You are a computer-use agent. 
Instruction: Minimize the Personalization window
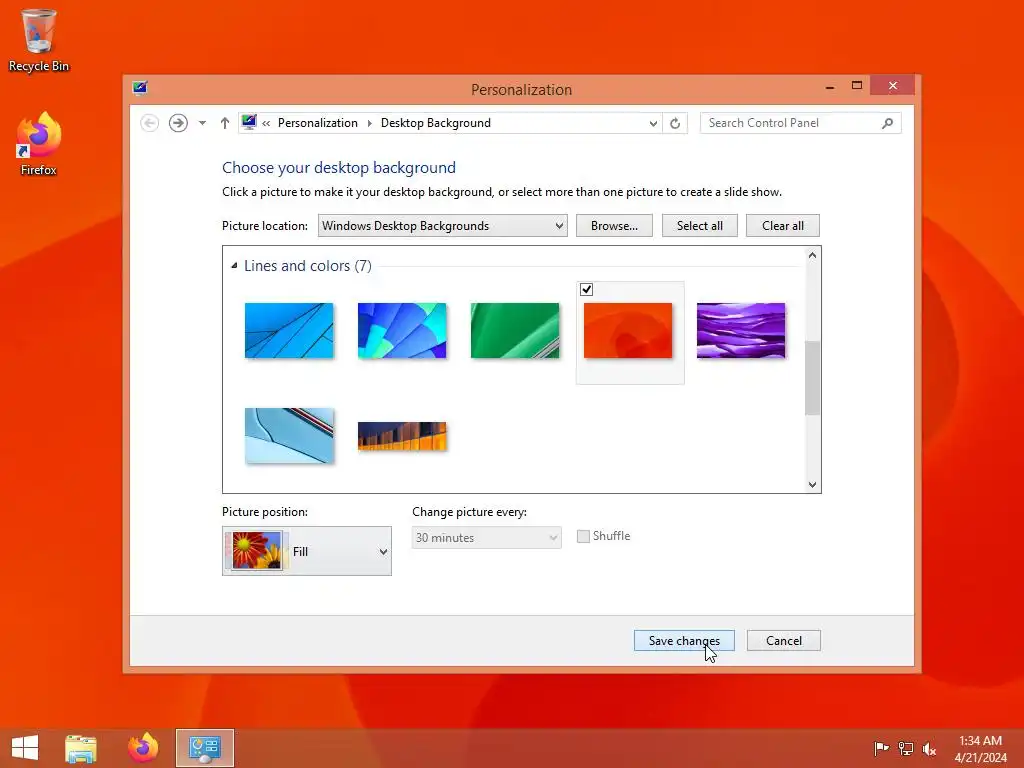pyautogui.click(x=829, y=86)
